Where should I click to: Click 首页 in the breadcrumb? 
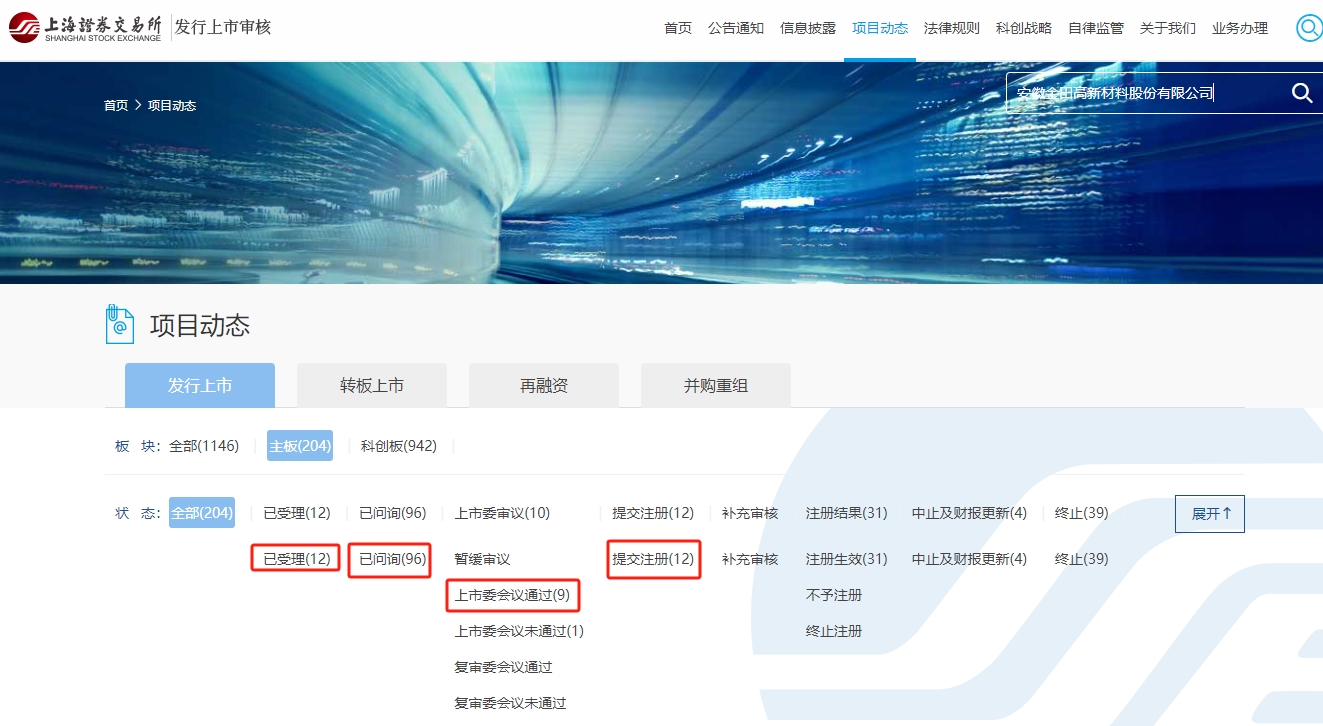pyautogui.click(x=116, y=105)
